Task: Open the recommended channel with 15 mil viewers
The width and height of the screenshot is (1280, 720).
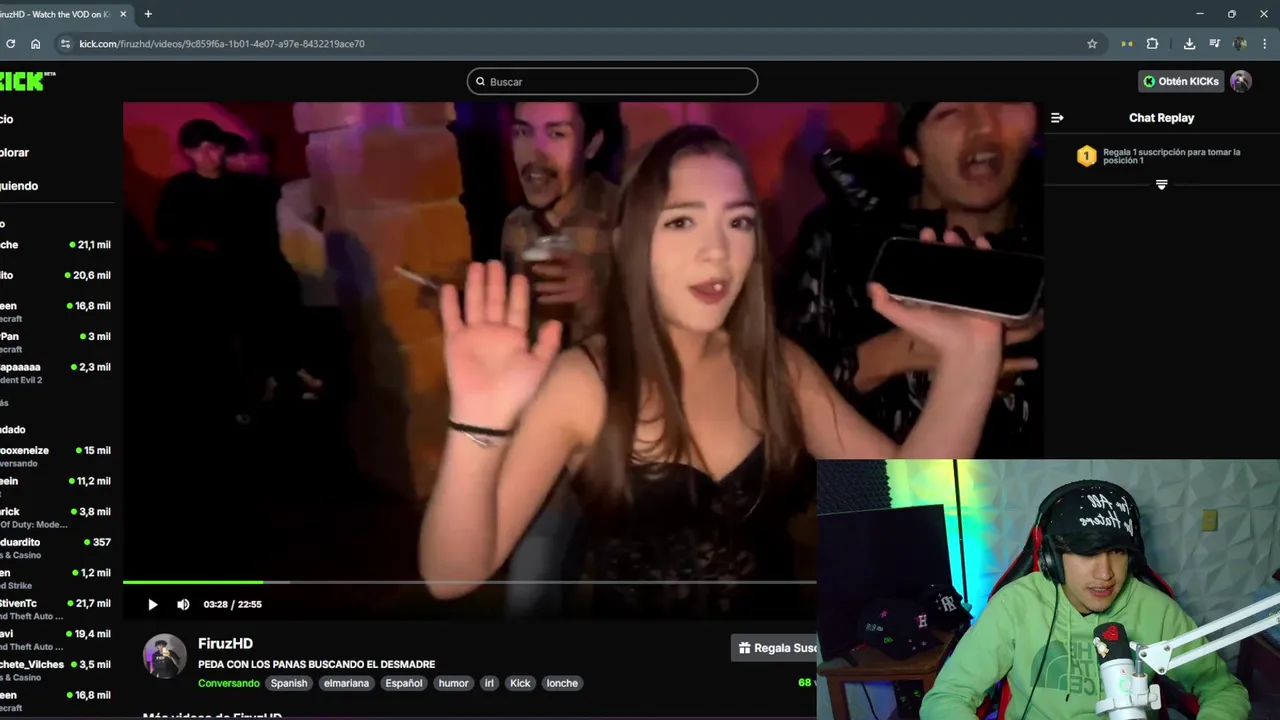Action: click(x=56, y=456)
